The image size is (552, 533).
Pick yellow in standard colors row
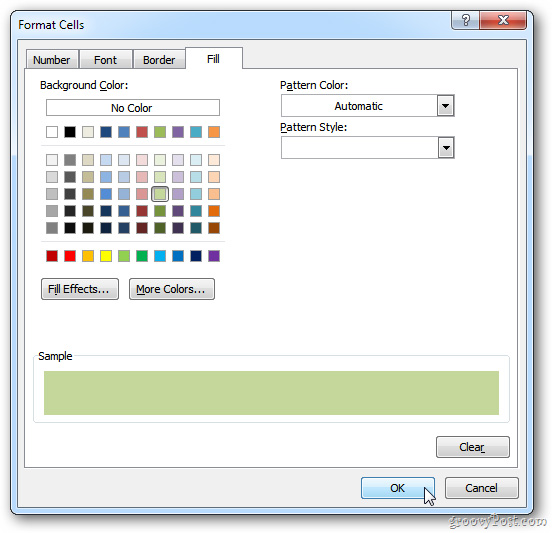106,256
